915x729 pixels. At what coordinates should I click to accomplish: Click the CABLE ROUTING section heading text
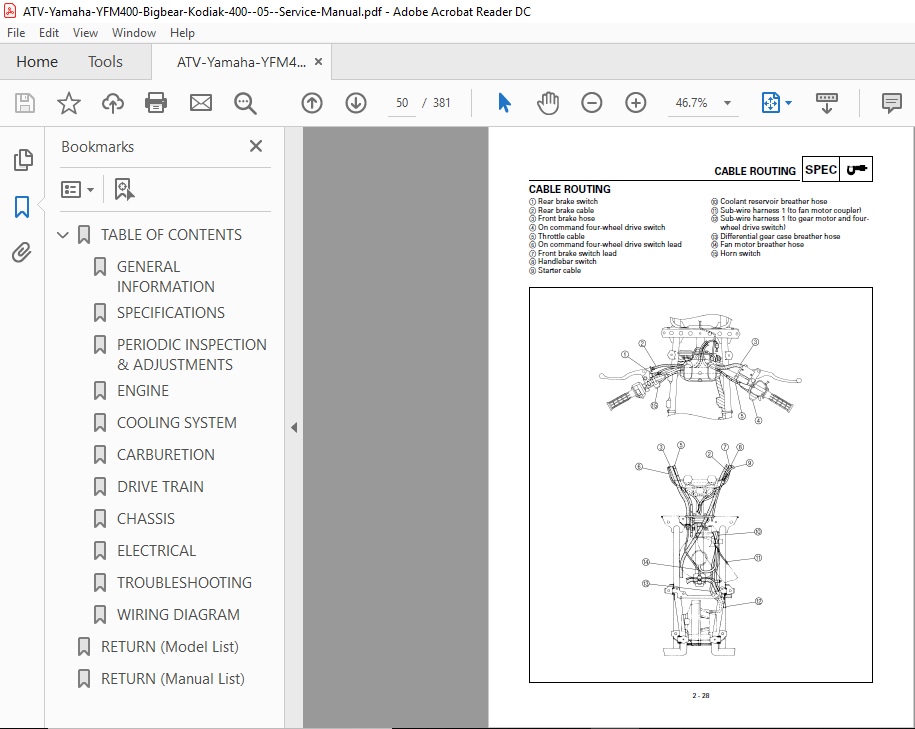570,189
